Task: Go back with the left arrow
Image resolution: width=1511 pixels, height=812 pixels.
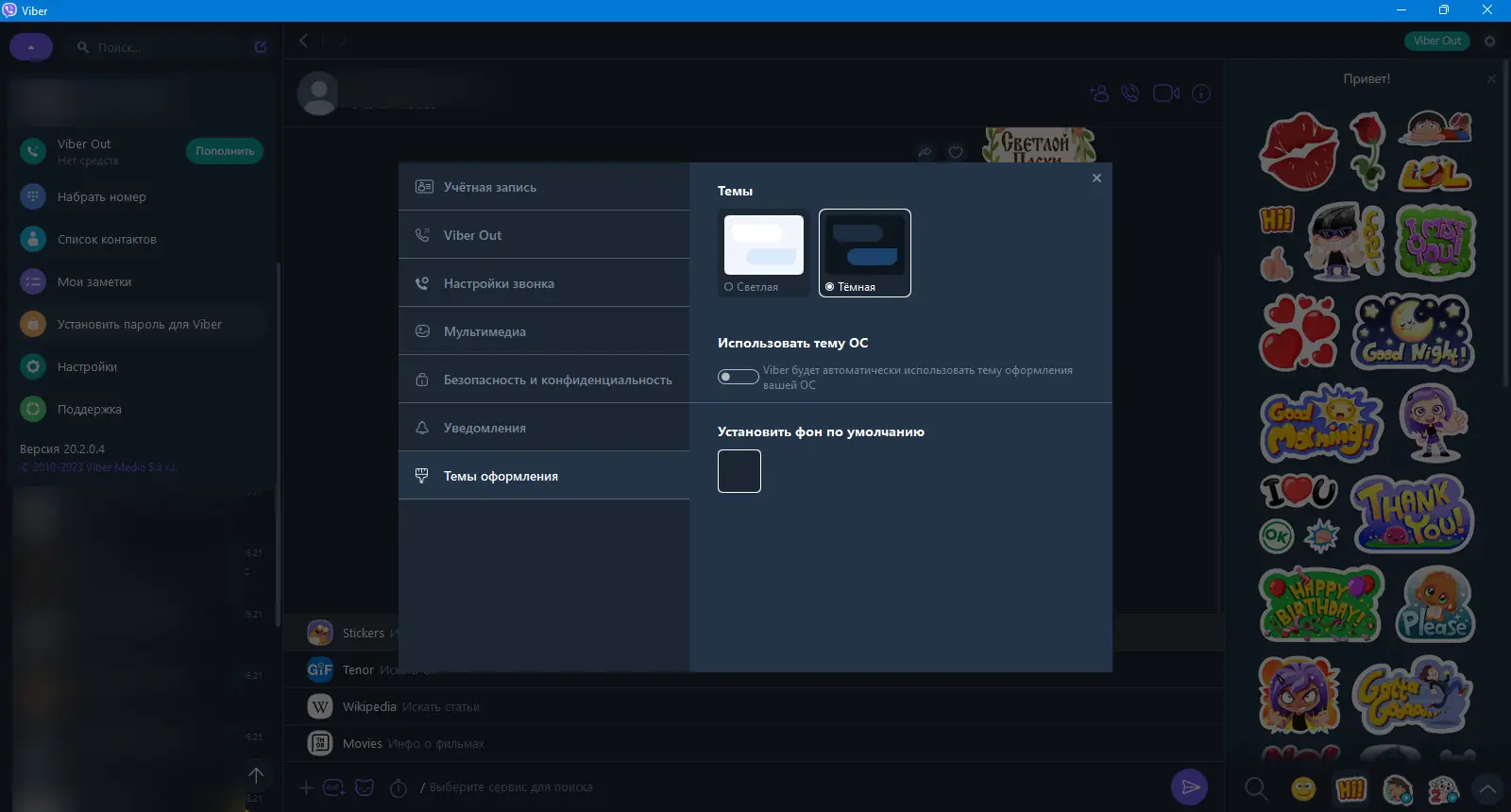Action: (303, 41)
